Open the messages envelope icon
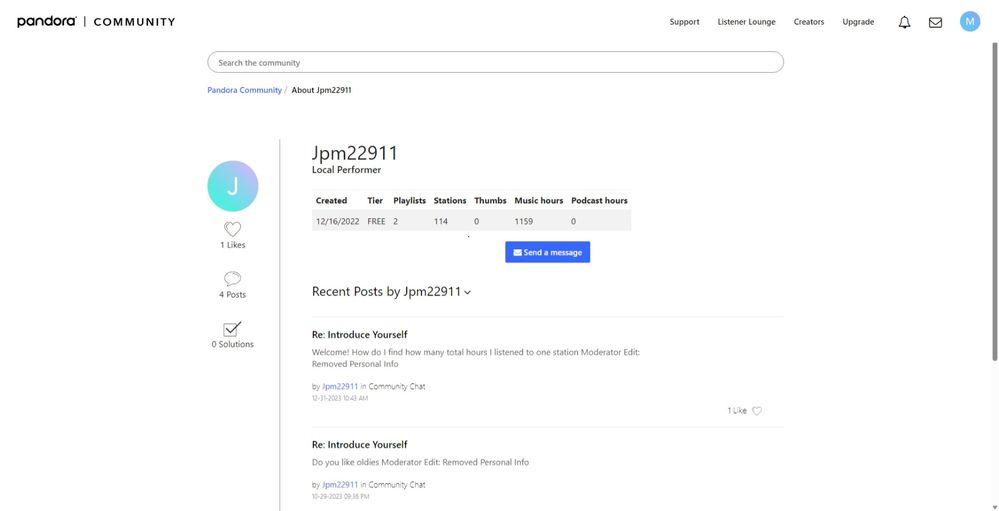Image resolution: width=999 pixels, height=511 pixels. 935,22
